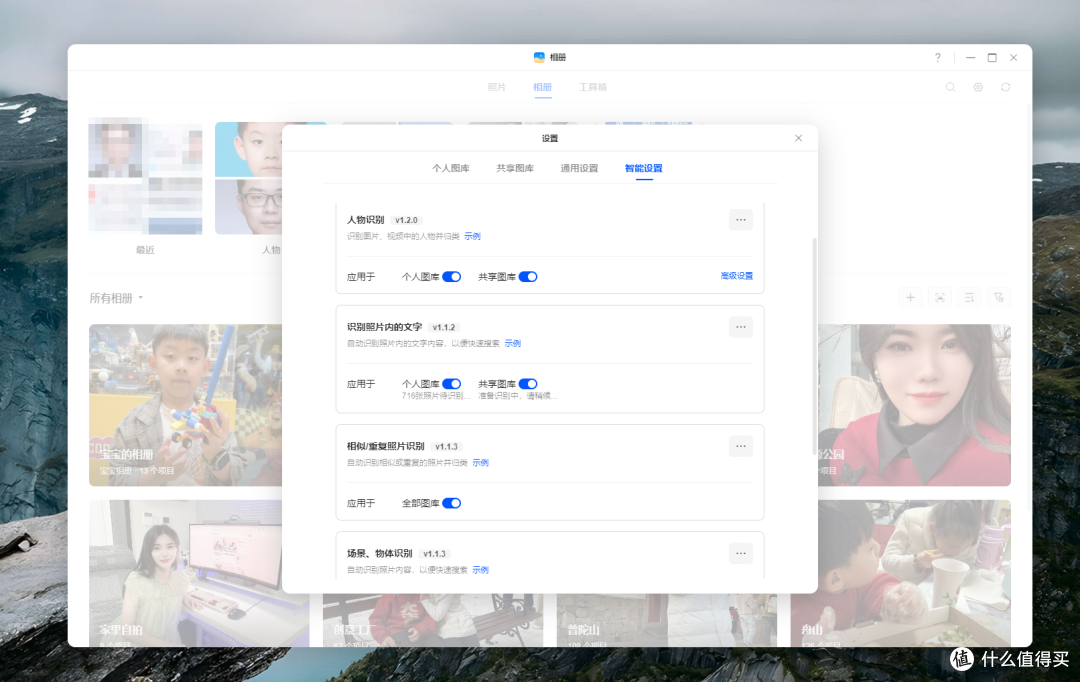Open more options for 识别照片内的文字

pyautogui.click(x=740, y=327)
